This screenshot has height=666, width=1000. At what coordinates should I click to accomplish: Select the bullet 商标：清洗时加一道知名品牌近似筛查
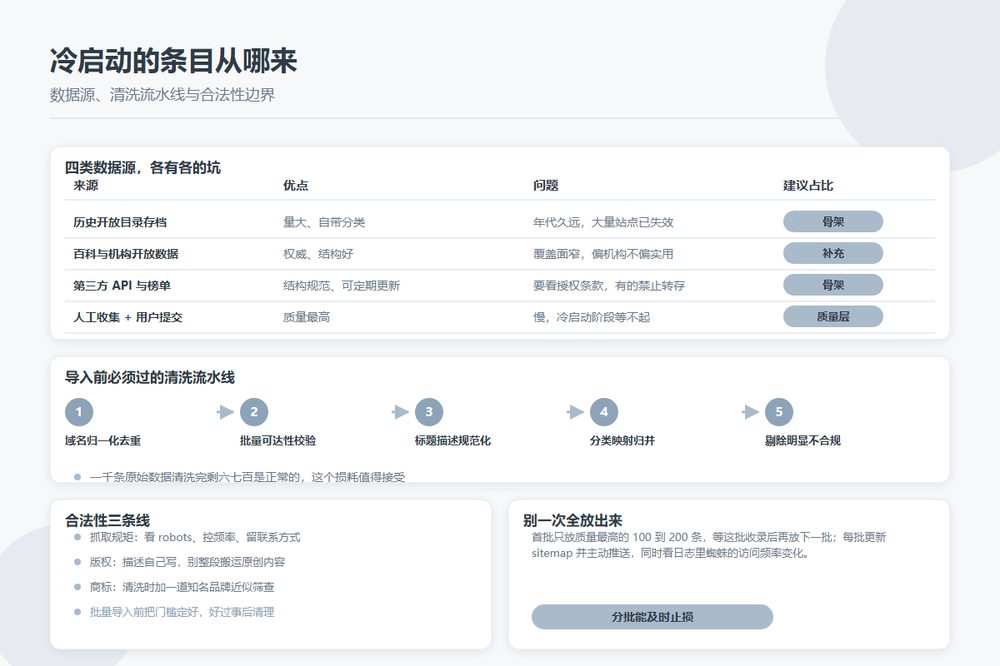(182, 587)
